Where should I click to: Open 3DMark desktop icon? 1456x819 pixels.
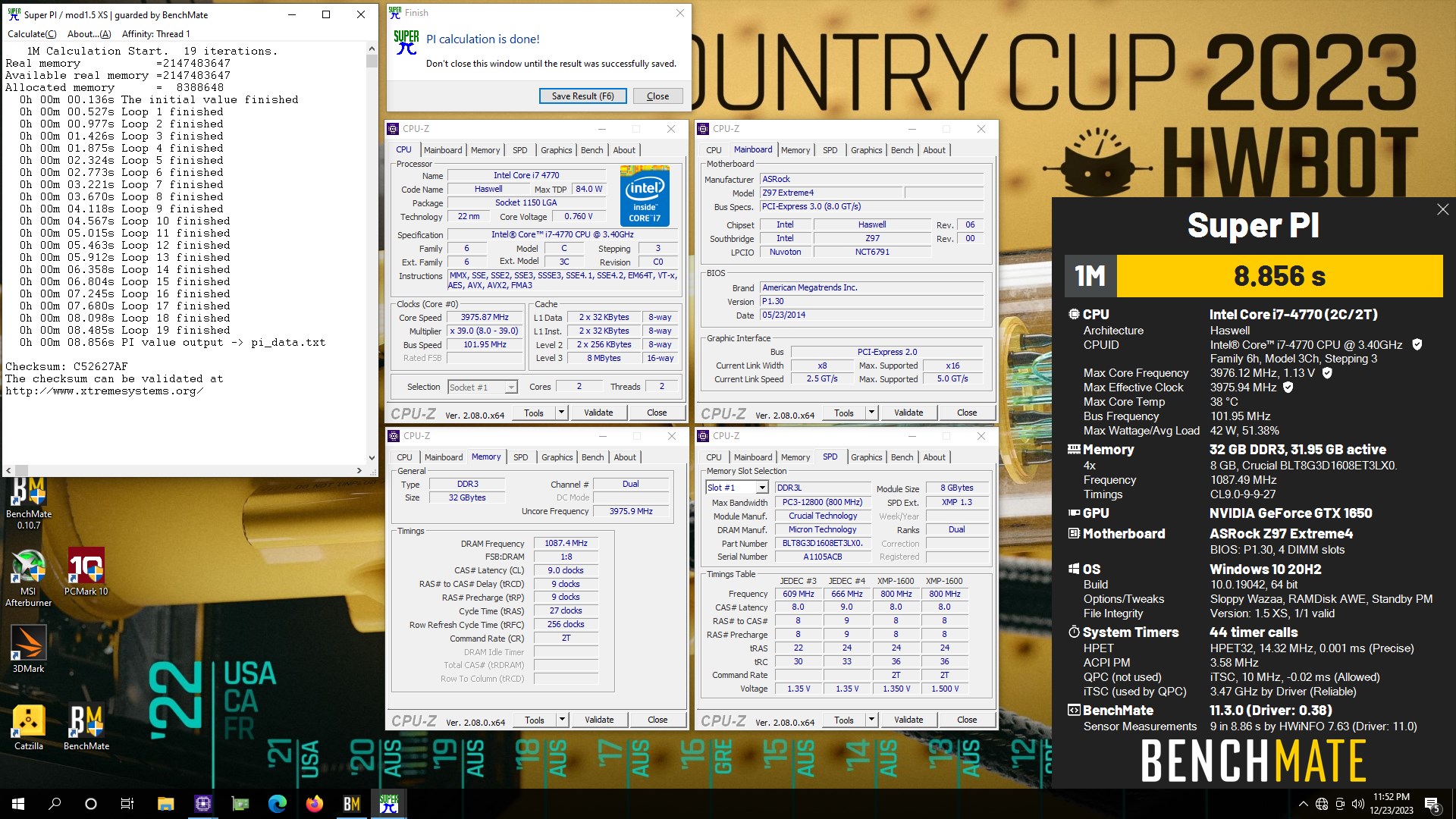[29, 650]
